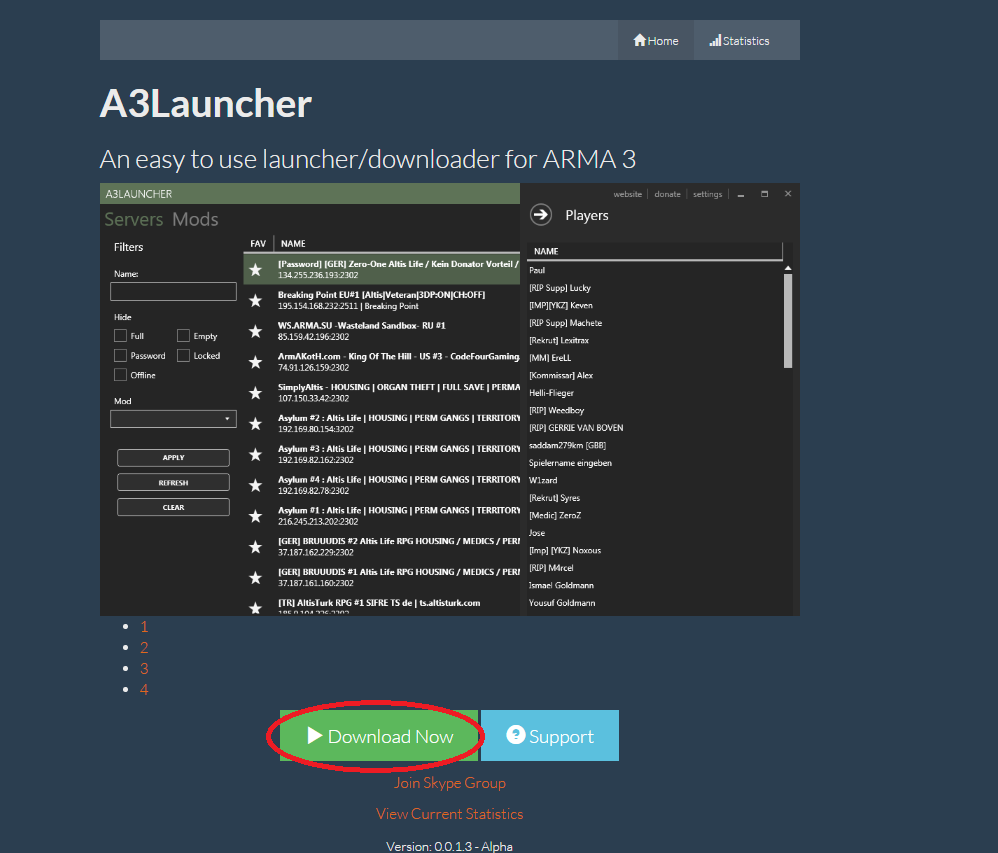The height and width of the screenshot is (853, 998).
Task: Close the A3Launcher window
Action: coord(788,194)
